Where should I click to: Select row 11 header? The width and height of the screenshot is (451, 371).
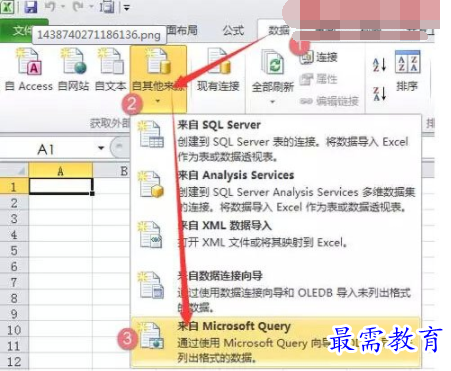coord(14,346)
